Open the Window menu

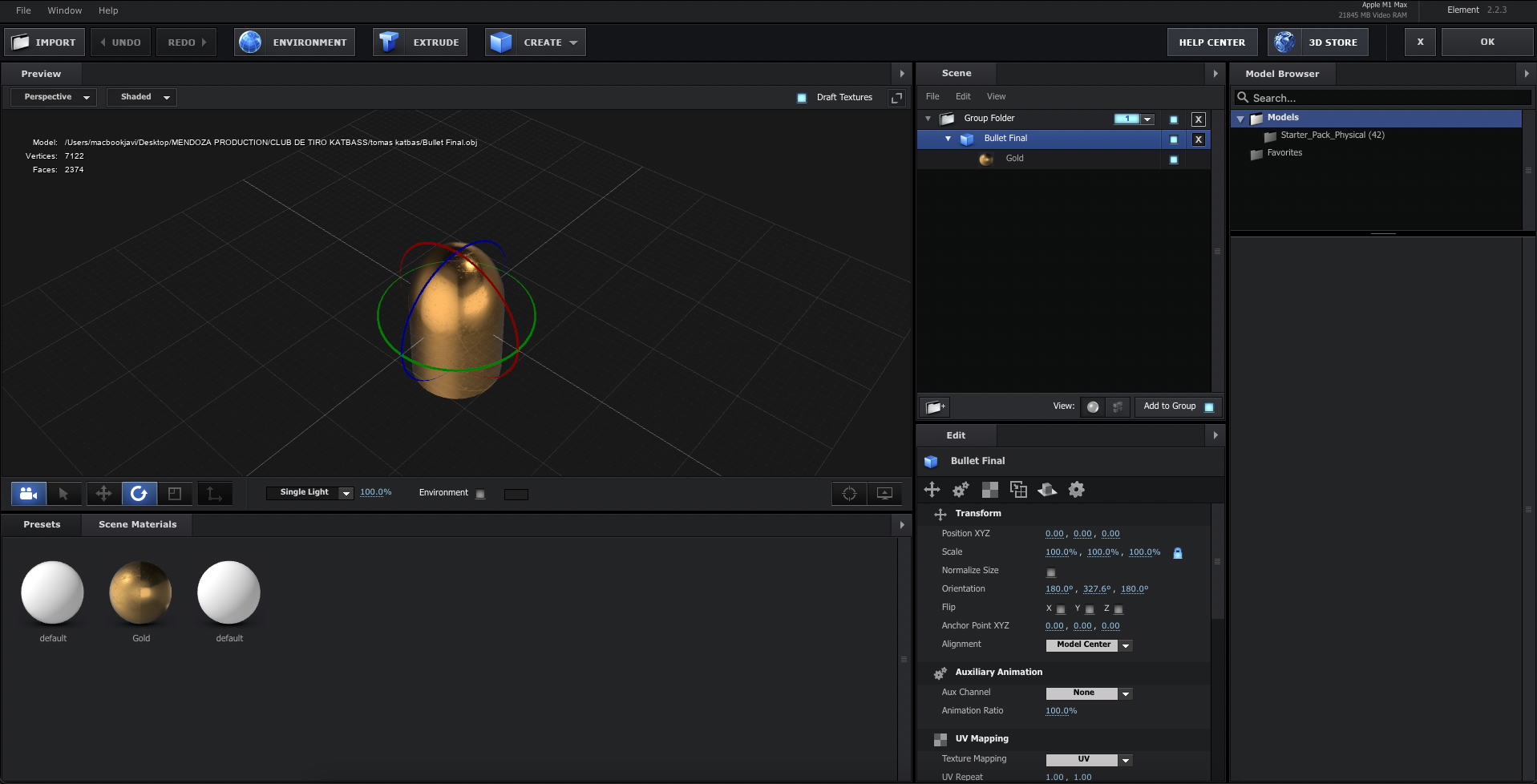[64, 10]
